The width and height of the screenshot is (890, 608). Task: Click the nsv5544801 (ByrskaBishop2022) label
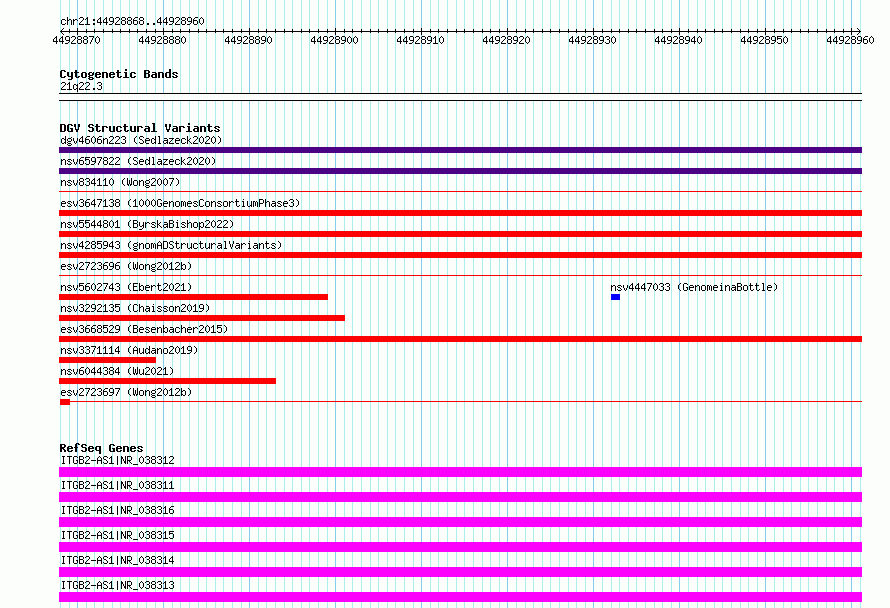[147, 224]
